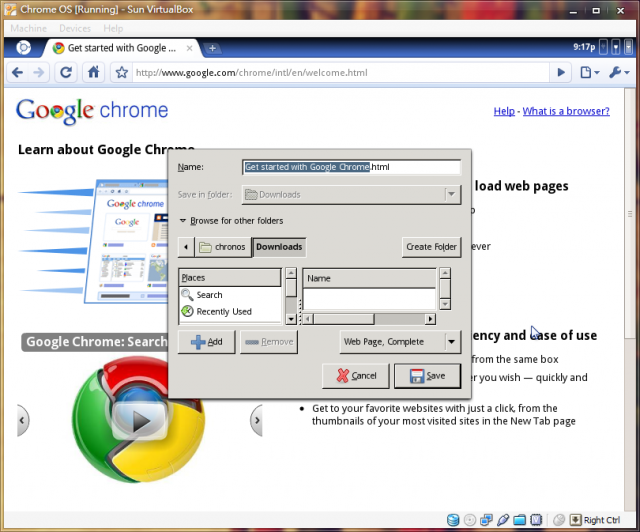Click VirtualBox hard disk activity icon
The height and width of the screenshot is (532, 640).
coord(453,520)
